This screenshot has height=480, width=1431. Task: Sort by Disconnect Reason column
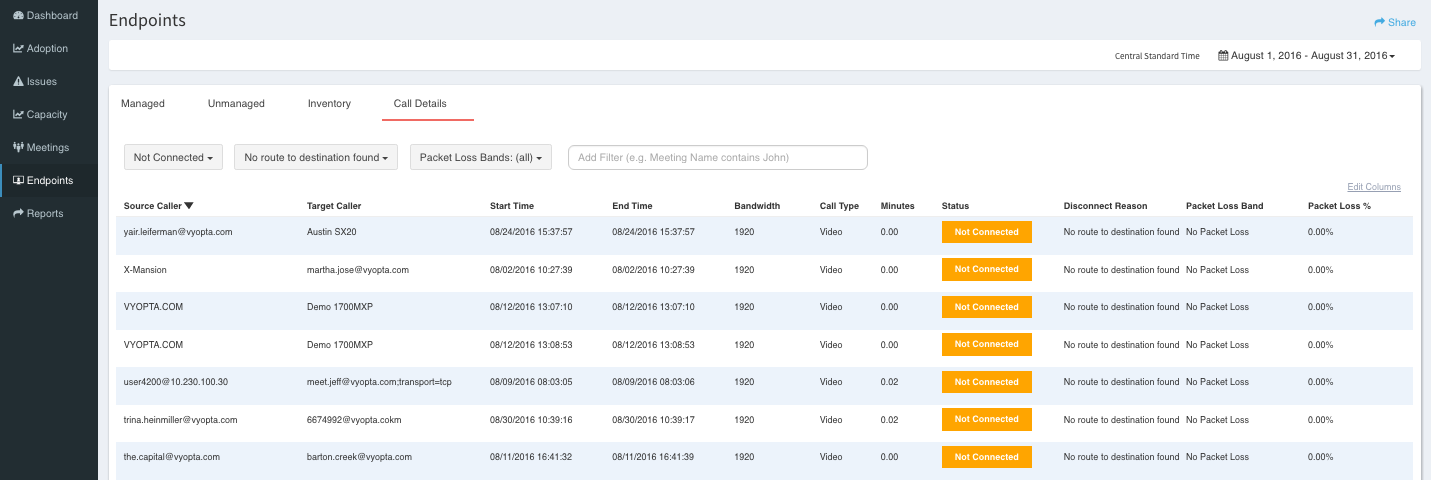[1105, 206]
